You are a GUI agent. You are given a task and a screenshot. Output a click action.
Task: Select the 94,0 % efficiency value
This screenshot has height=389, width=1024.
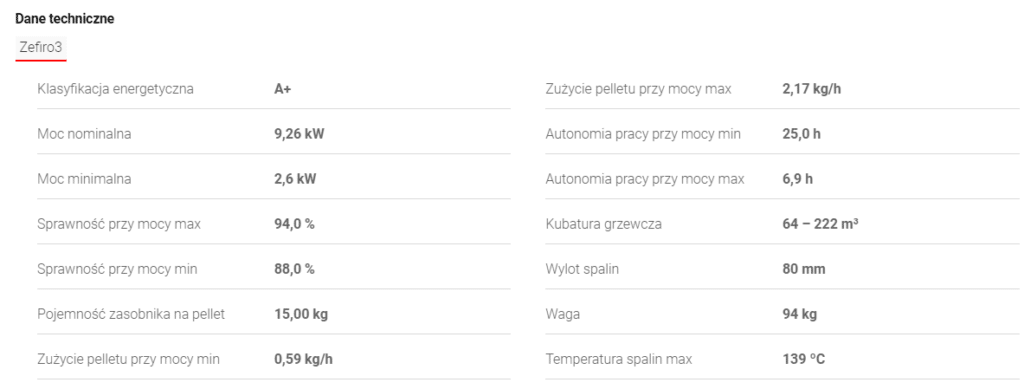click(295, 224)
